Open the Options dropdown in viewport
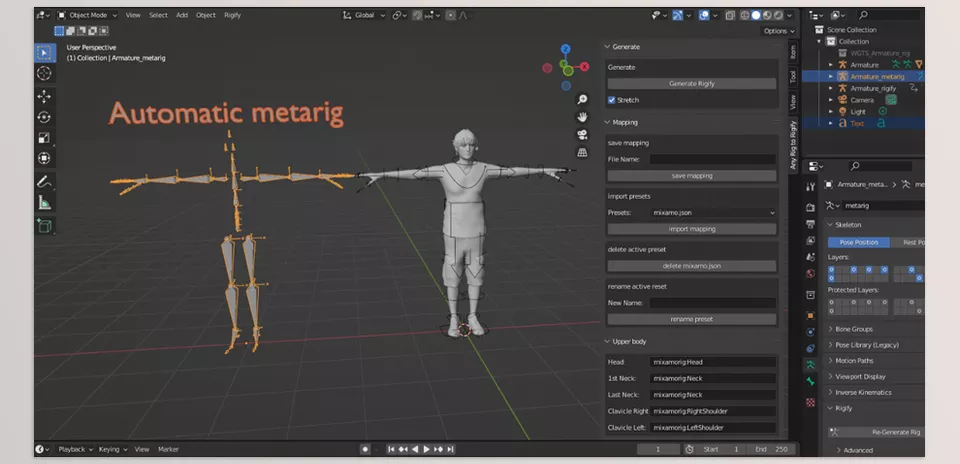The width and height of the screenshot is (960, 464). (779, 31)
